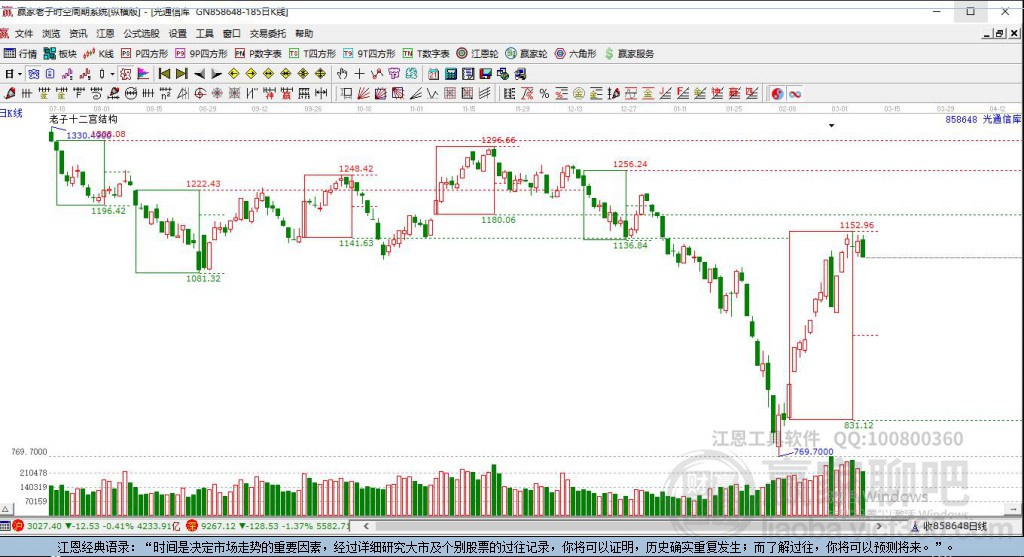Switch to K线 chart view
Screen dimensions: 1024x557
pyautogui.click(x=99, y=54)
